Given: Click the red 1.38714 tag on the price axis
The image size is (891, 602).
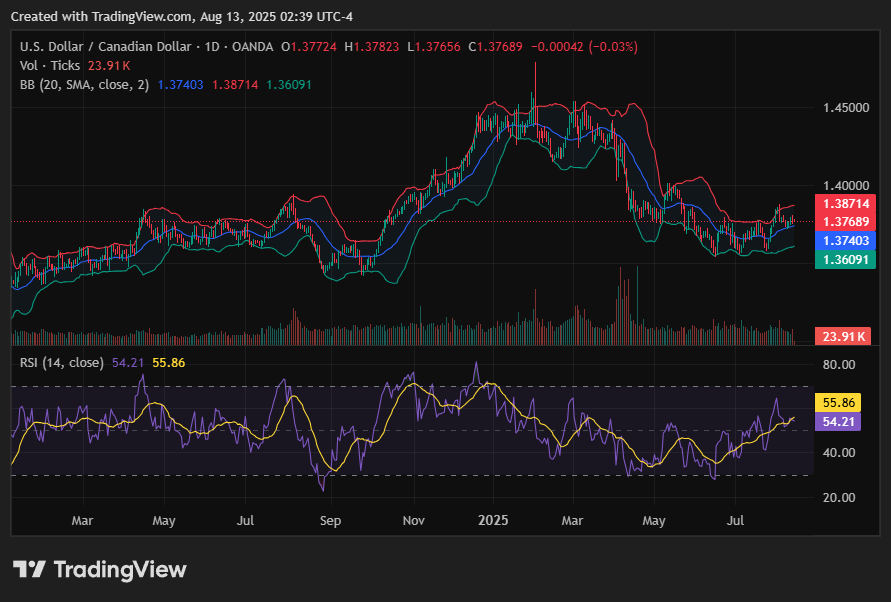Looking at the screenshot, I should (846, 204).
